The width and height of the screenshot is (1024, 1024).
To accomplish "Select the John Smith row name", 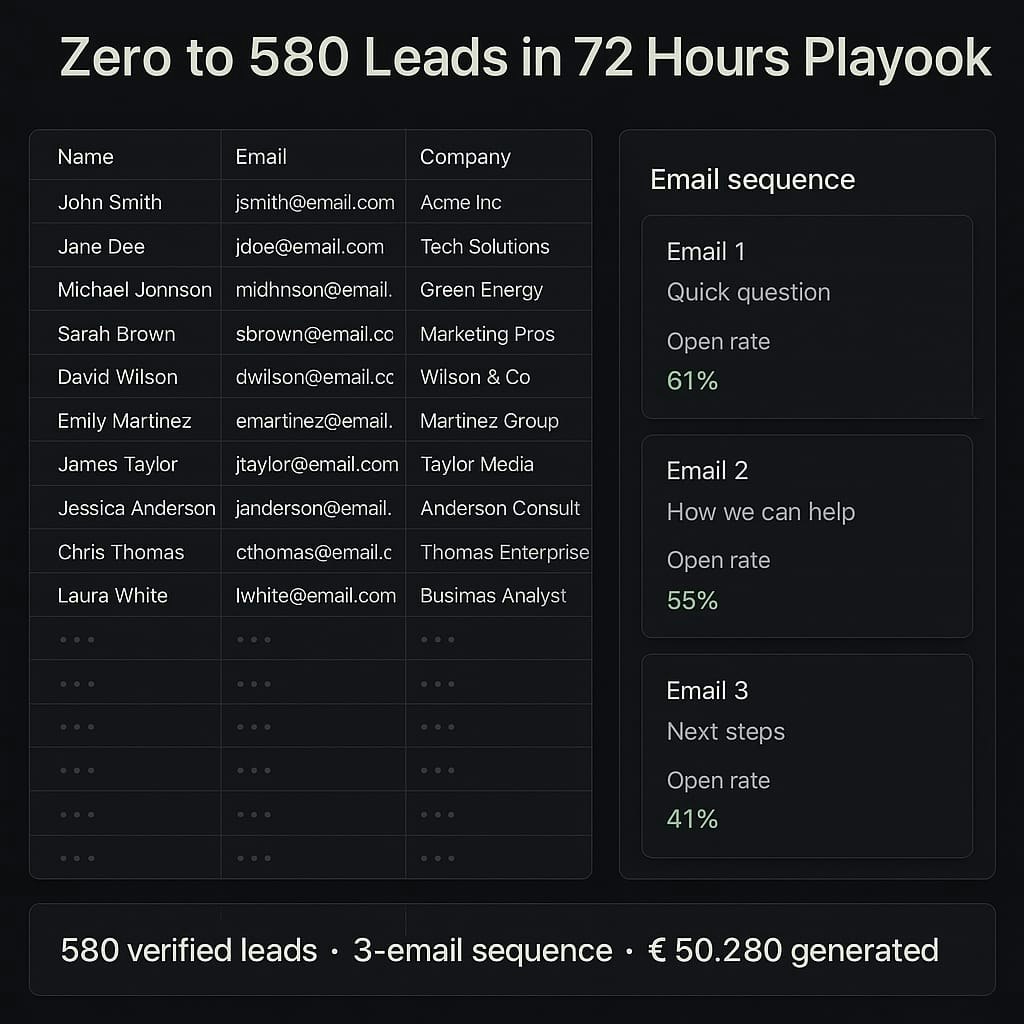I will click(x=110, y=202).
